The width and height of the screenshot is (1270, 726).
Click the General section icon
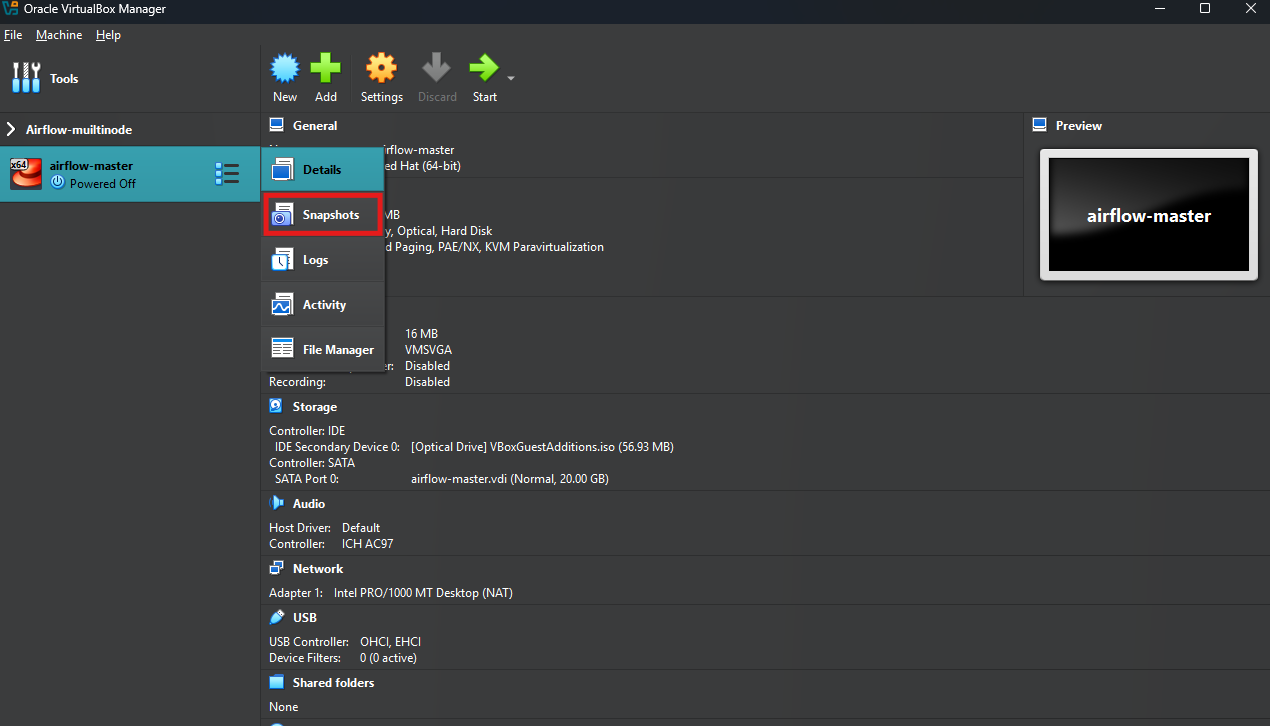coord(276,125)
